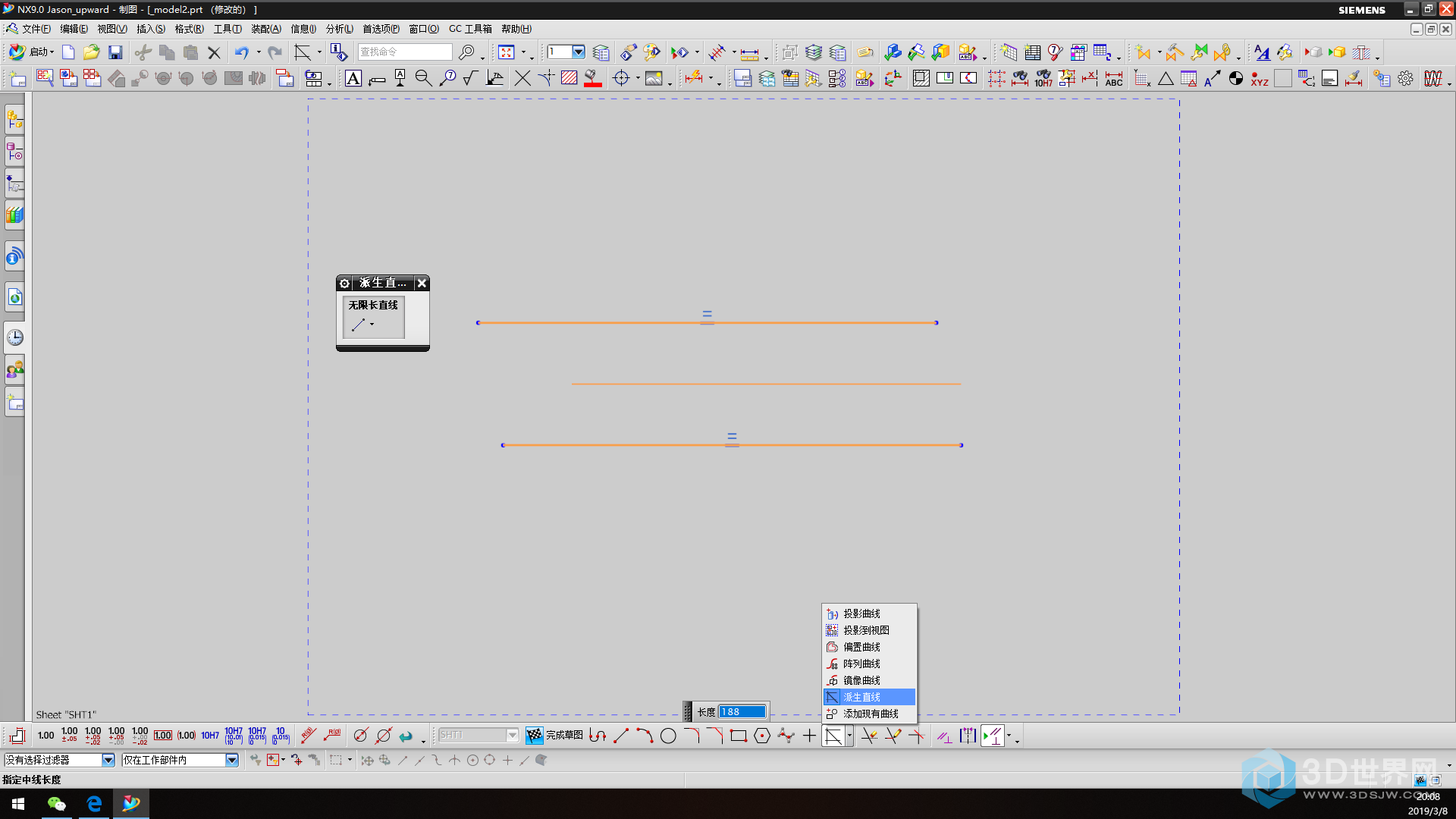Screen dimensions: 1456x819
Task: Click the Profile curve sketch tool
Action: pyautogui.click(x=598, y=736)
